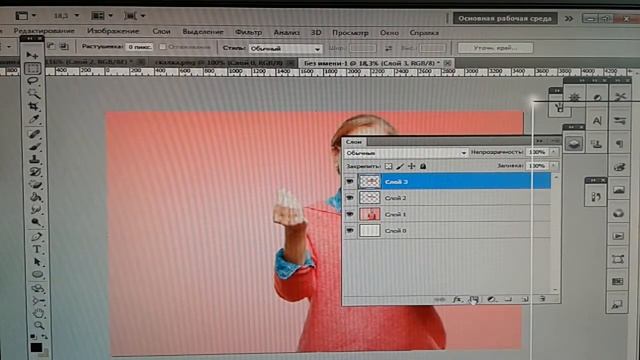Open the Заливка fill slider arrow

tap(553, 166)
